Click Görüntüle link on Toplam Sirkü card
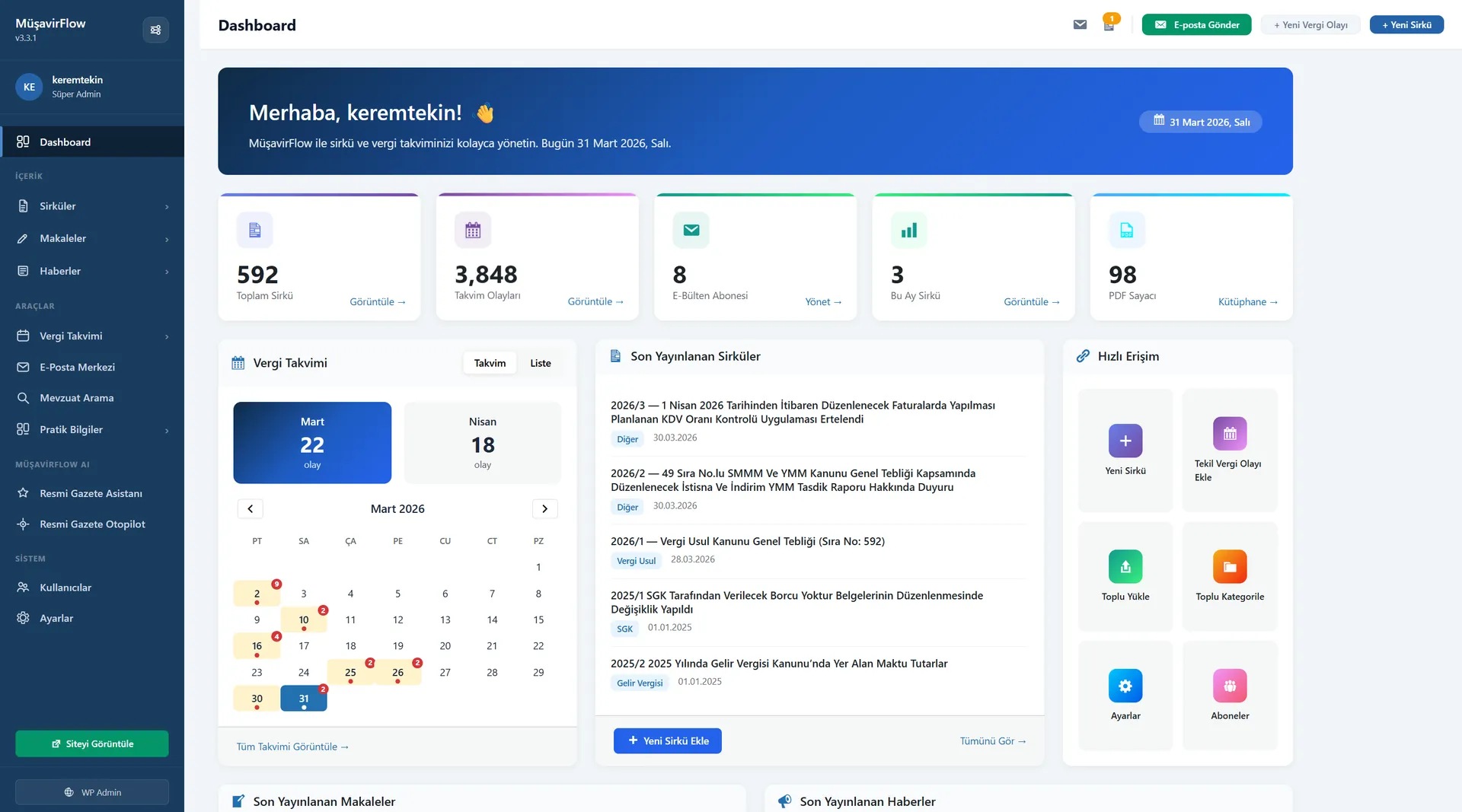The height and width of the screenshot is (812, 1462). point(378,302)
